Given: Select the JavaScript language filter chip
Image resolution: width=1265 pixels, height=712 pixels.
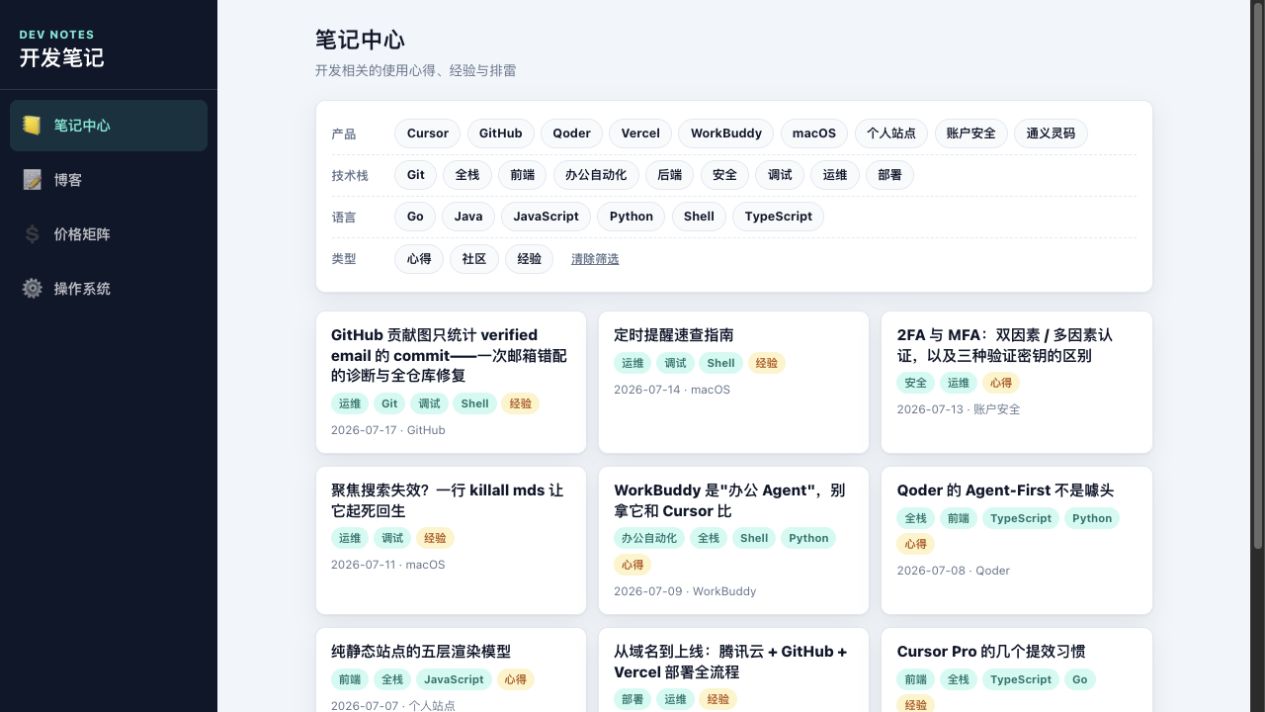Looking at the screenshot, I should [546, 217].
